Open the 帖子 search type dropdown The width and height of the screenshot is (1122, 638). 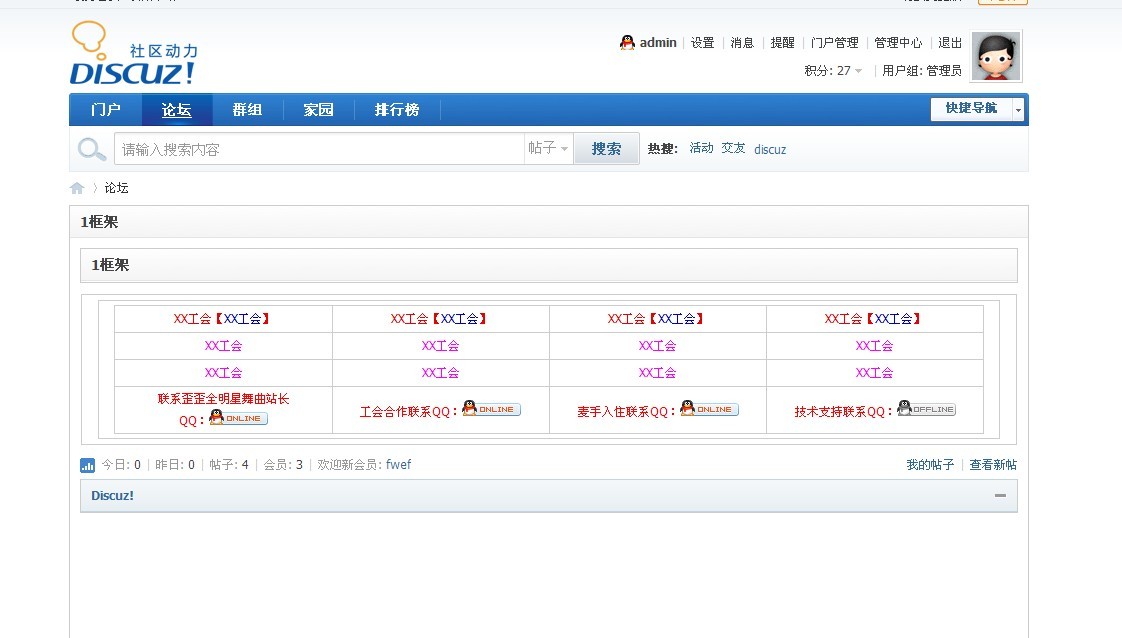pos(548,148)
